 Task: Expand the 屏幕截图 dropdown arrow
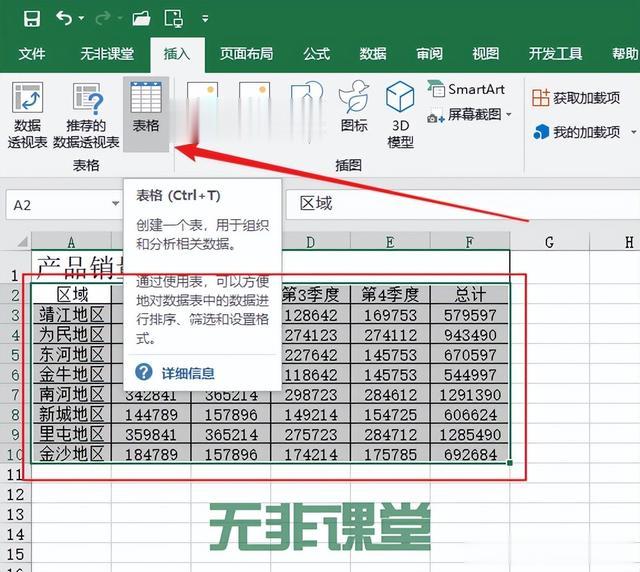coord(509,115)
